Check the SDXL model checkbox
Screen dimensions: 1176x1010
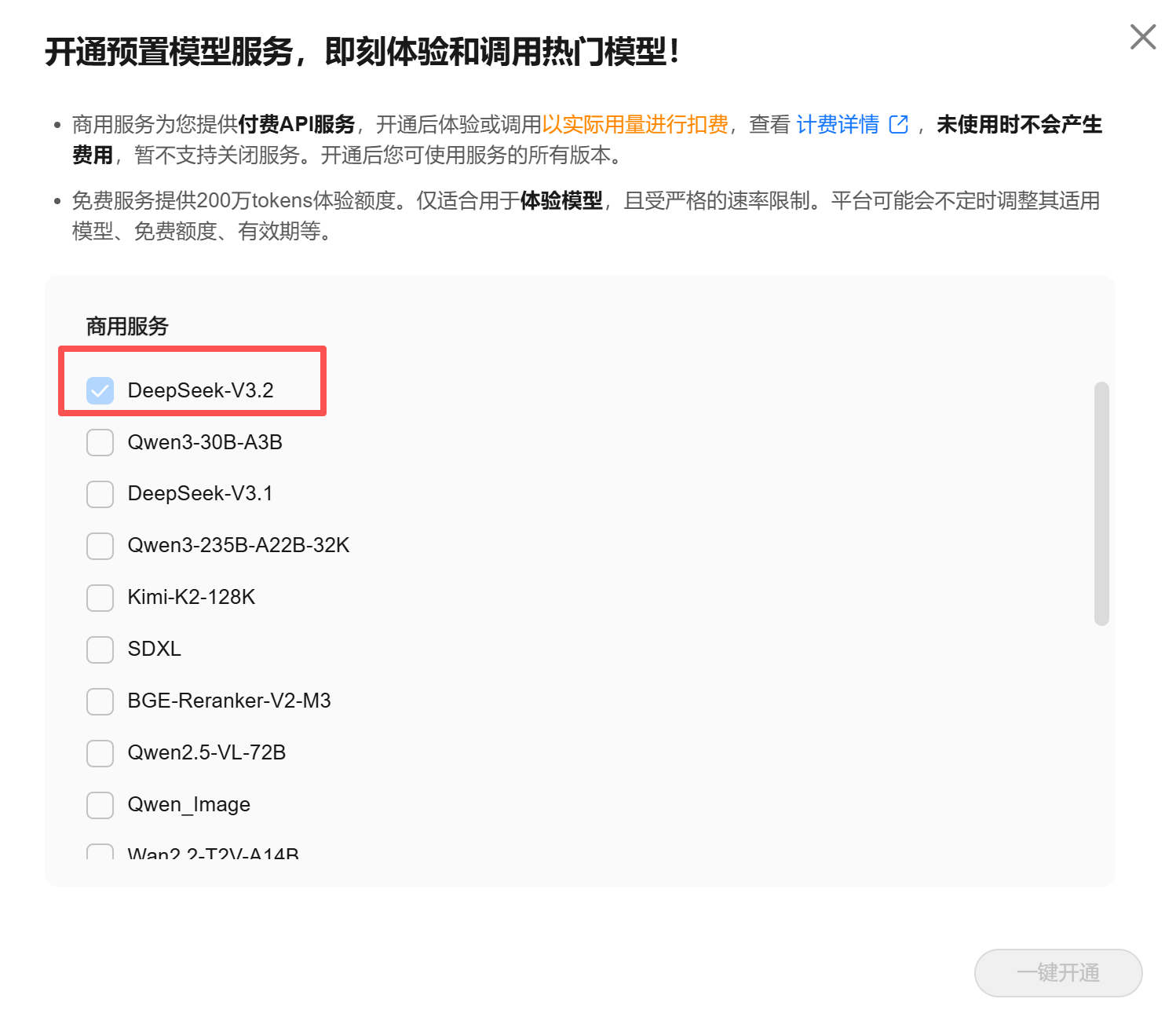100,650
